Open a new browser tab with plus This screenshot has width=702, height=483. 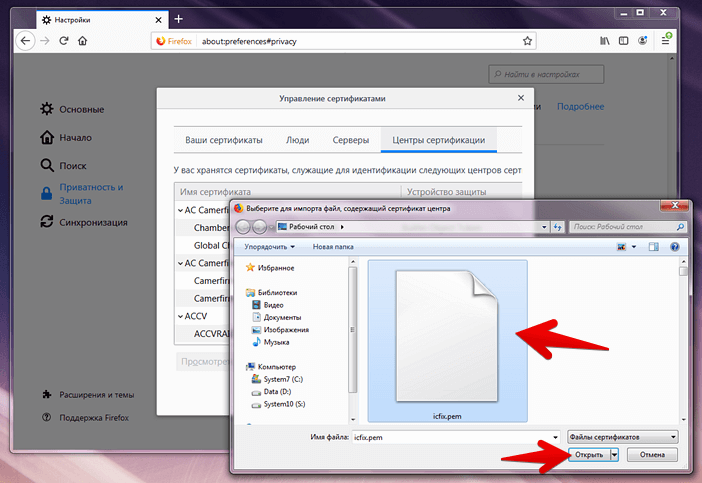[x=179, y=19]
